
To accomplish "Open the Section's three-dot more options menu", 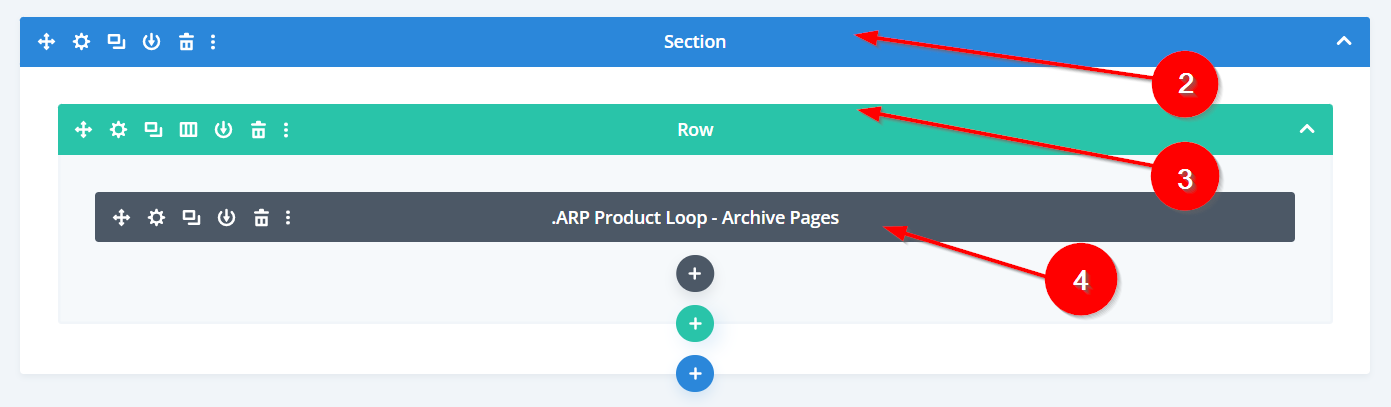I will (x=213, y=42).
